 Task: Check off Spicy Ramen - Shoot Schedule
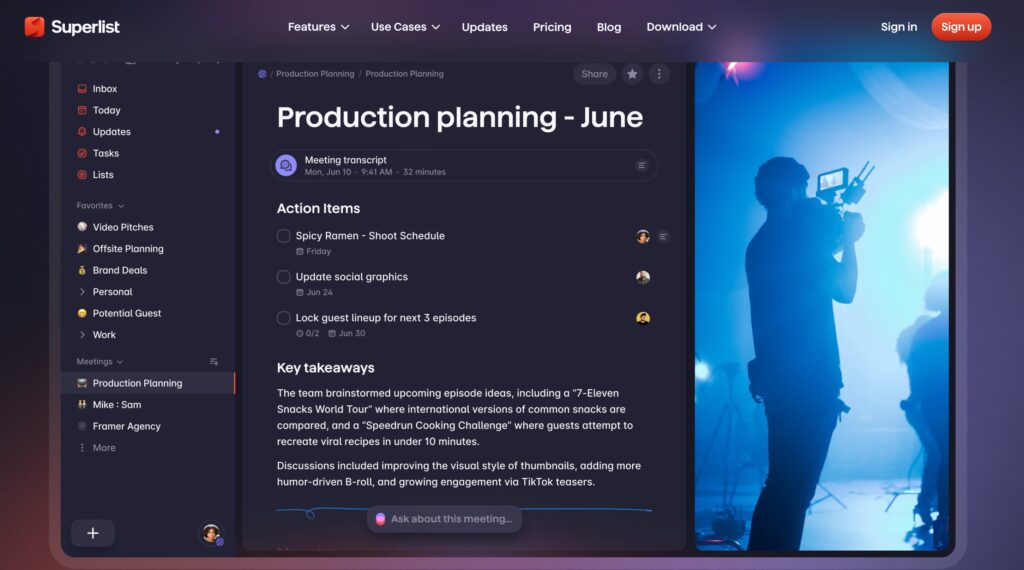pos(283,236)
